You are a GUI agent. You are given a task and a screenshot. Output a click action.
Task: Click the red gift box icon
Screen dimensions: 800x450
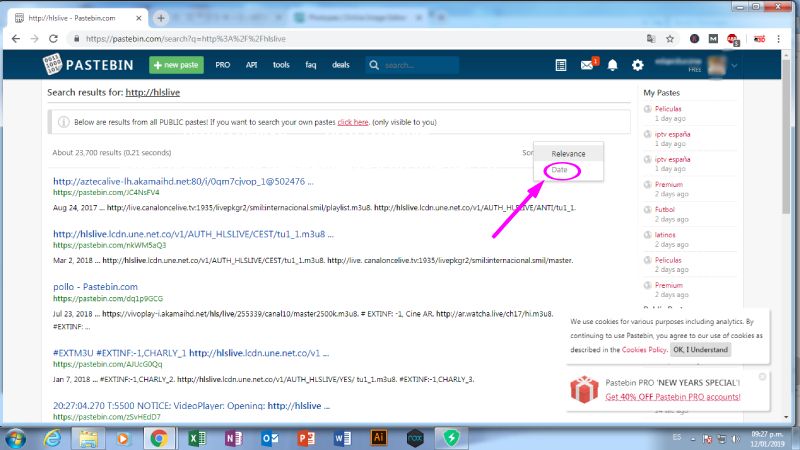[584, 389]
